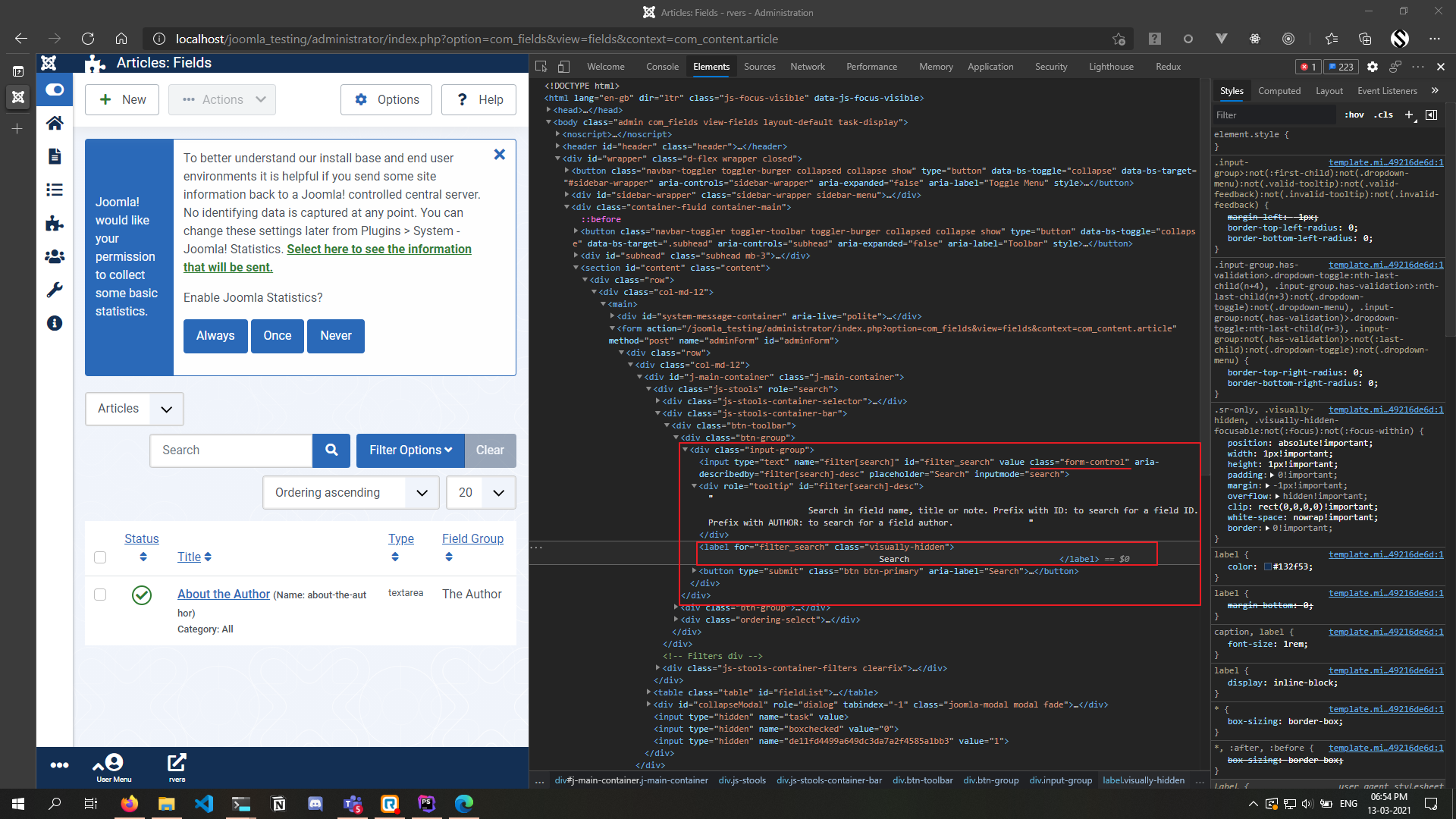Click the Help button
The height and width of the screenshot is (819, 1456).
click(479, 99)
